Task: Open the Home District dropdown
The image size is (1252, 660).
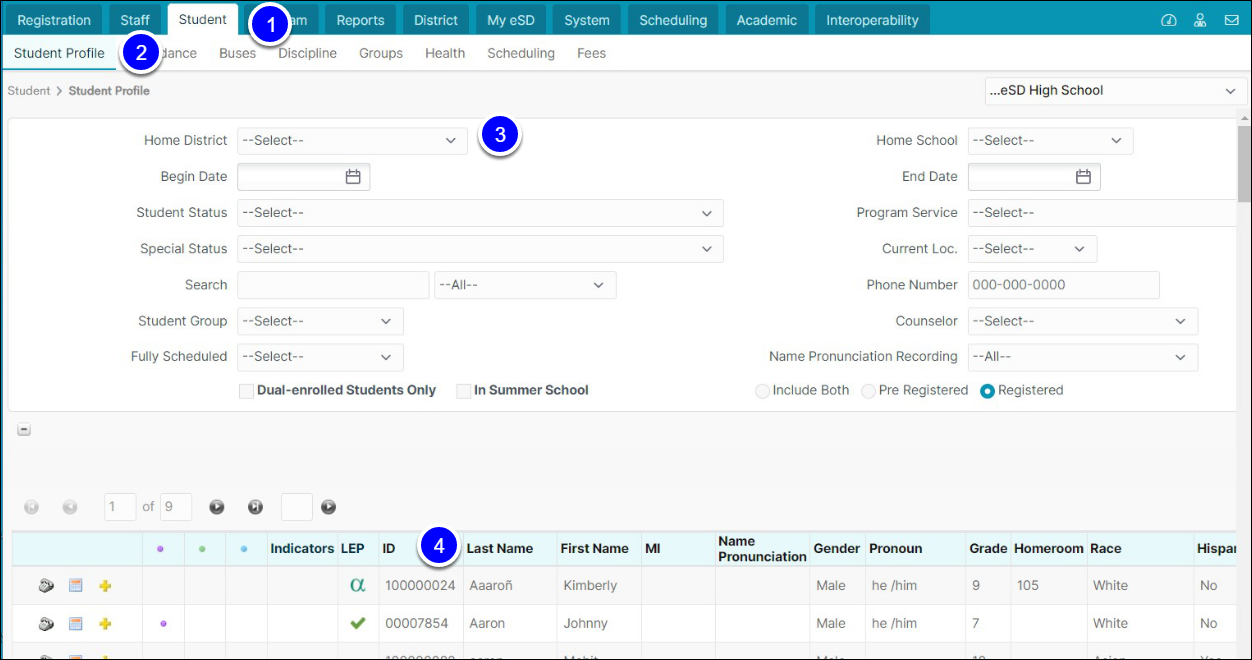Action: pyautogui.click(x=352, y=141)
